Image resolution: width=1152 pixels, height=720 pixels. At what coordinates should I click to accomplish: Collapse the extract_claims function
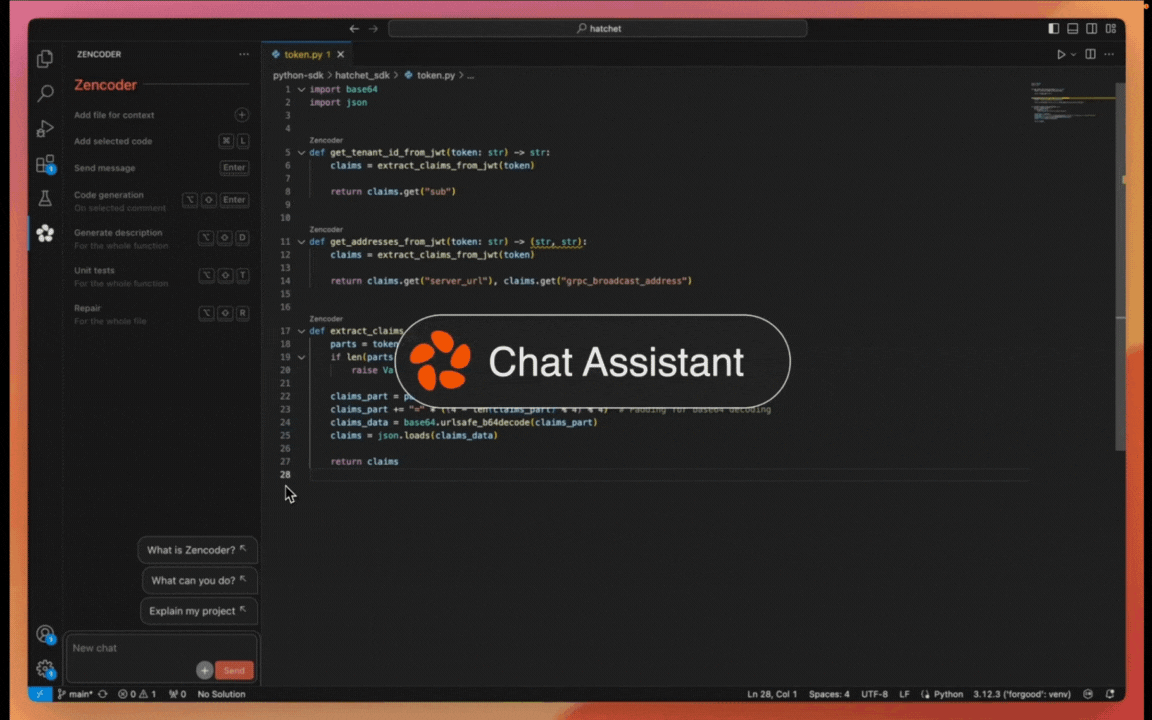[301, 330]
